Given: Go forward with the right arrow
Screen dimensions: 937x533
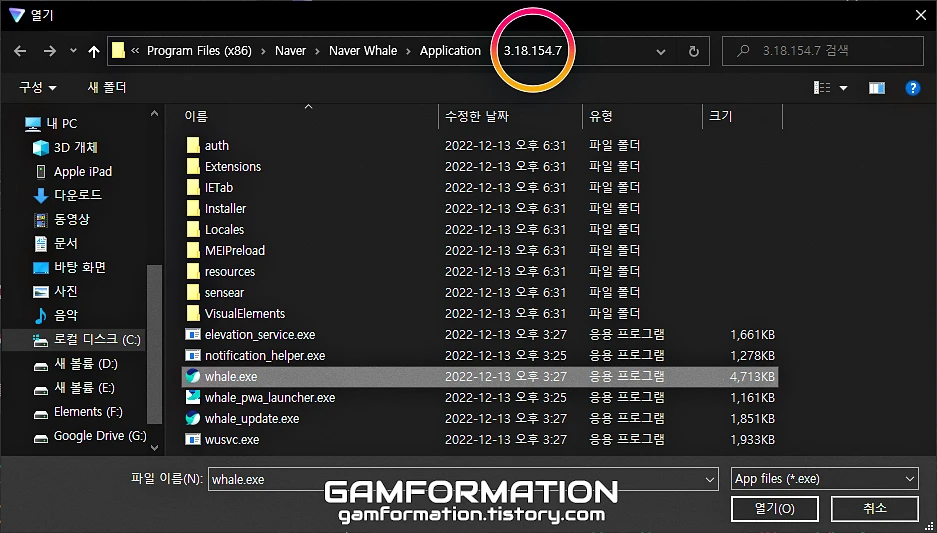Looking at the screenshot, I should coord(49,51).
